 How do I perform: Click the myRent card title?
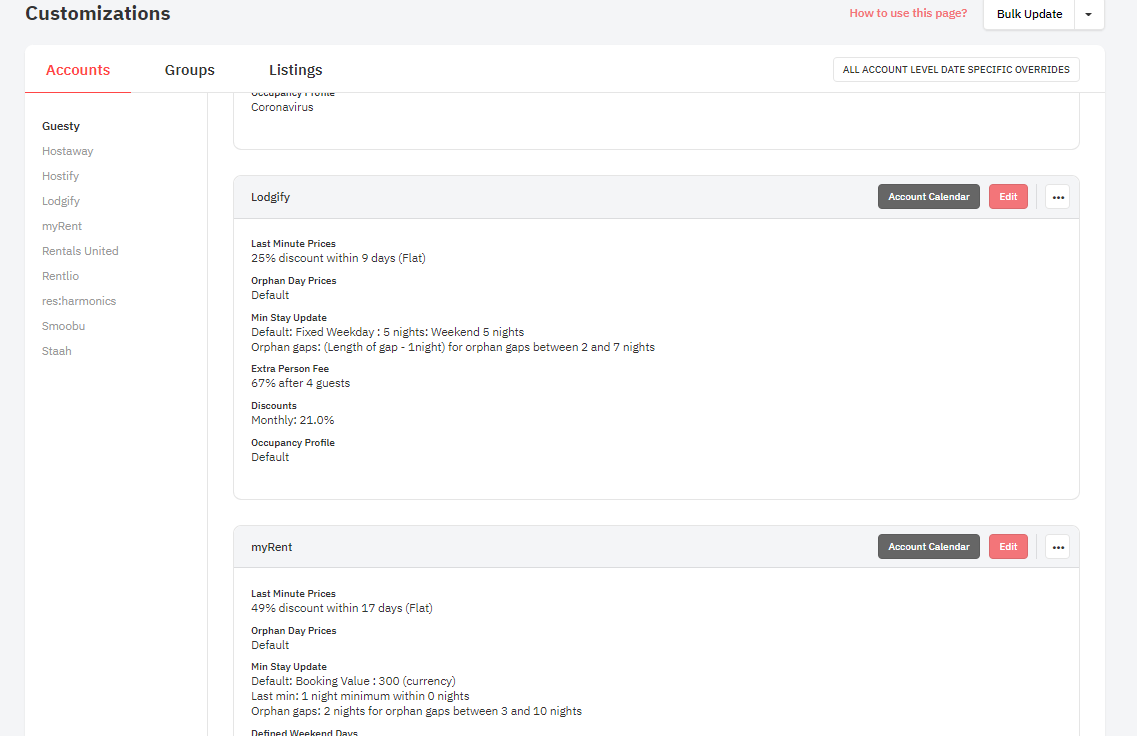[x=271, y=547]
